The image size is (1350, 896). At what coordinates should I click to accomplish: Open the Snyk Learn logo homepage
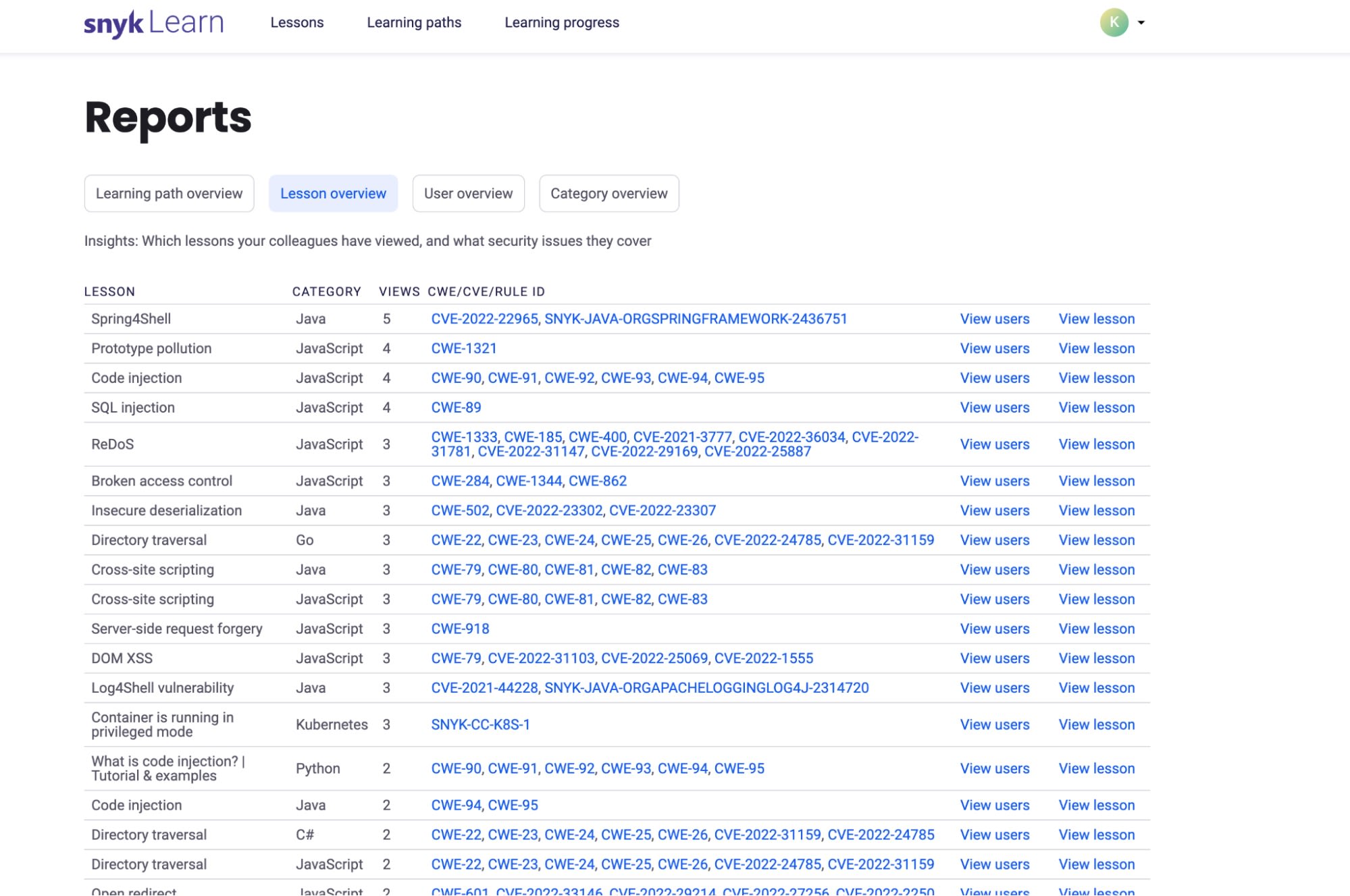[153, 23]
